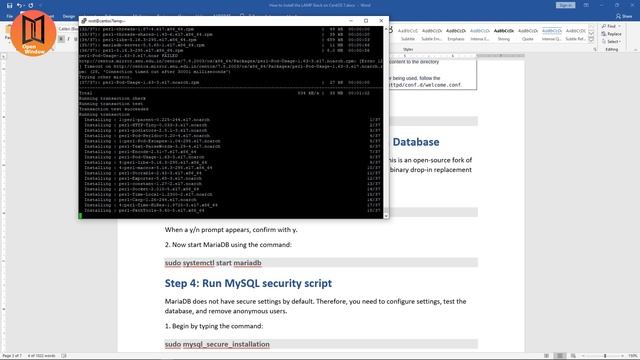Click the perl-Pod-Usage FAILED terminal line

(x=128, y=56)
